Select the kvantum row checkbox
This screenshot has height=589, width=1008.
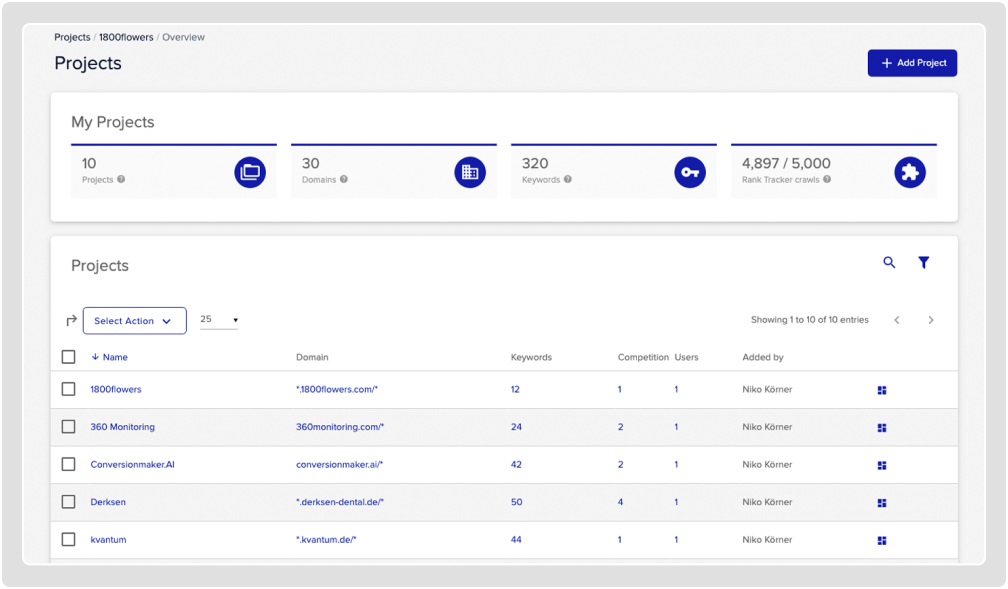(x=68, y=540)
